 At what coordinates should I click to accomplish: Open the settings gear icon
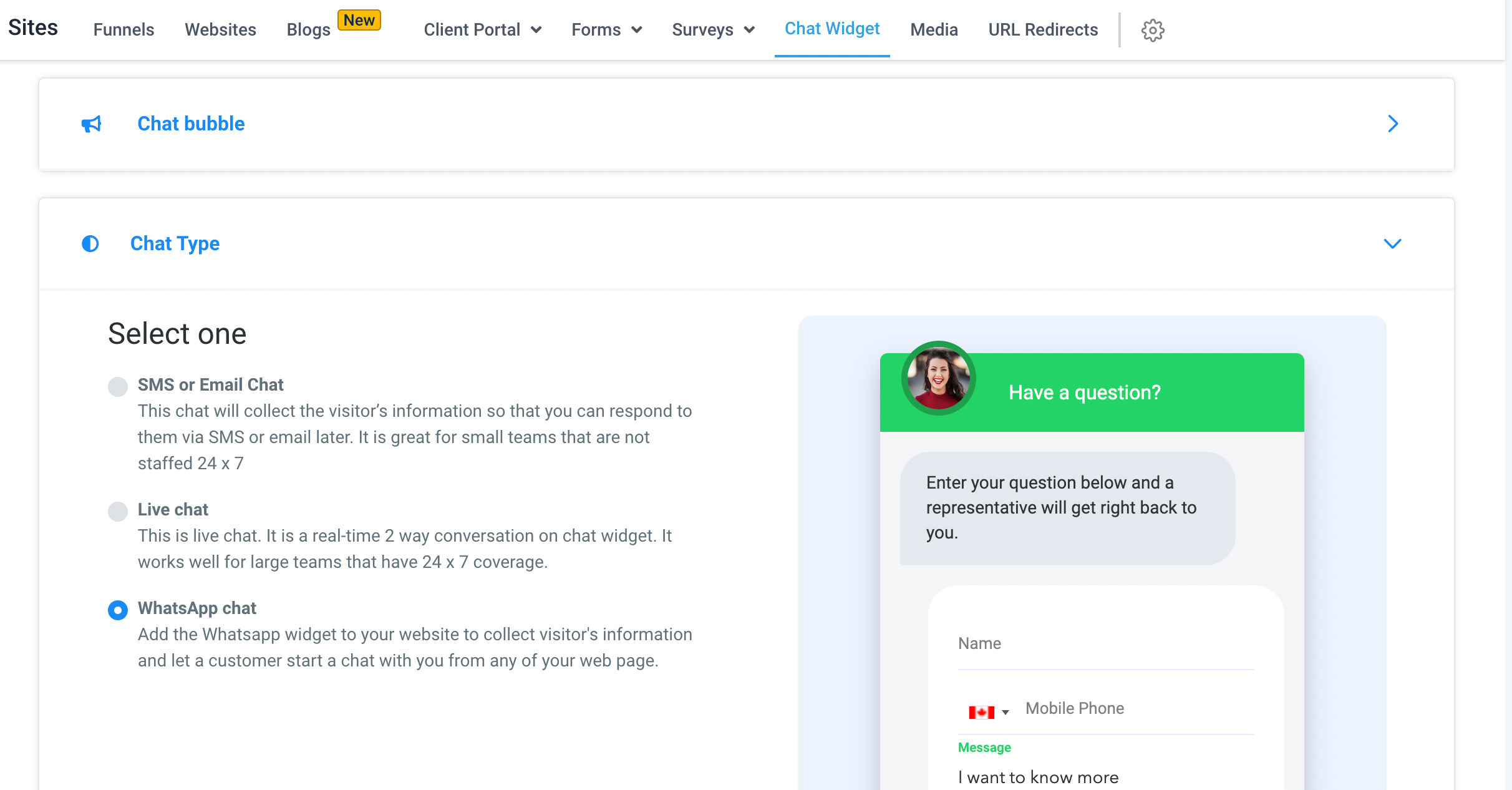click(1152, 30)
